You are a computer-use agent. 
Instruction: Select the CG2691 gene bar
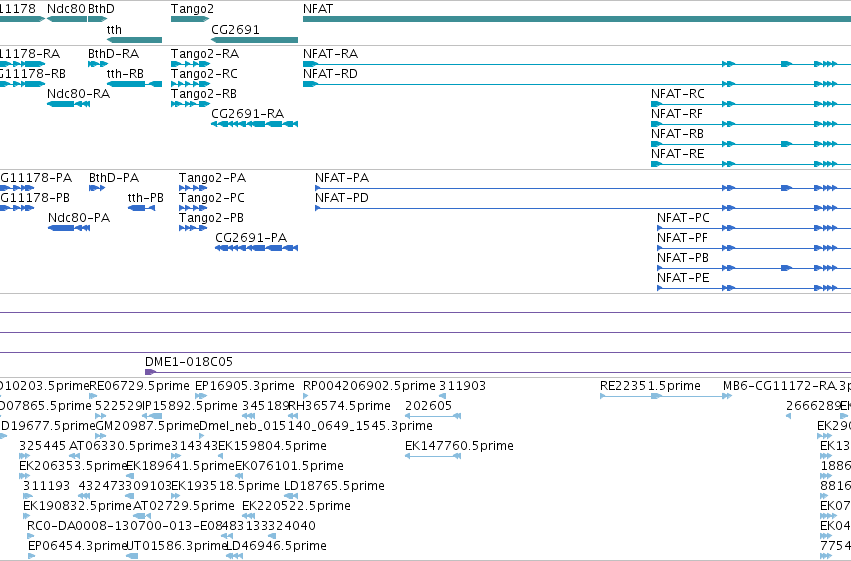255,40
